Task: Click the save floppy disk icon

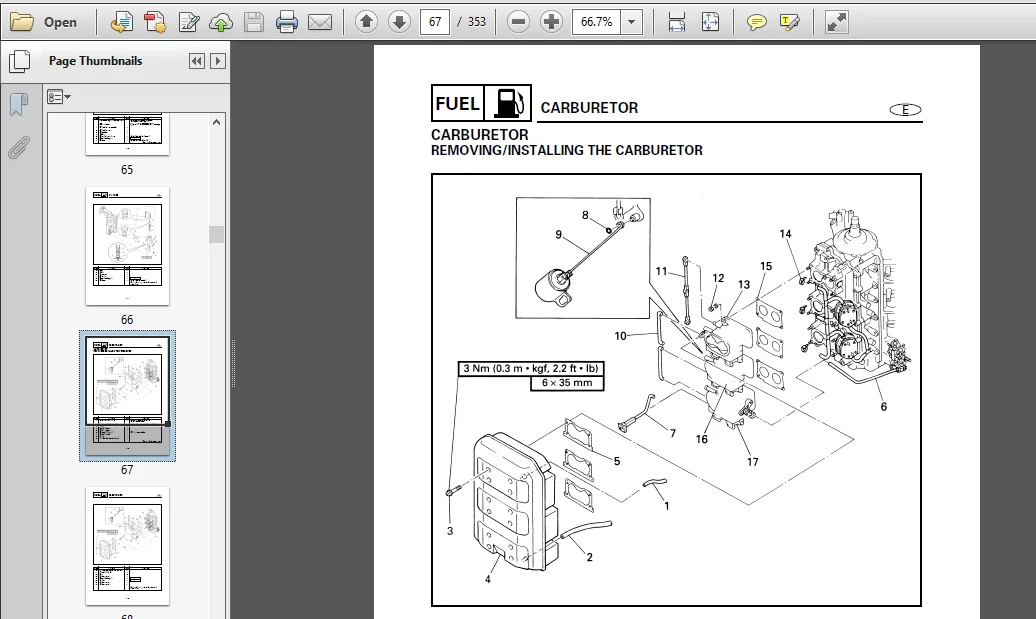Action: tap(254, 22)
